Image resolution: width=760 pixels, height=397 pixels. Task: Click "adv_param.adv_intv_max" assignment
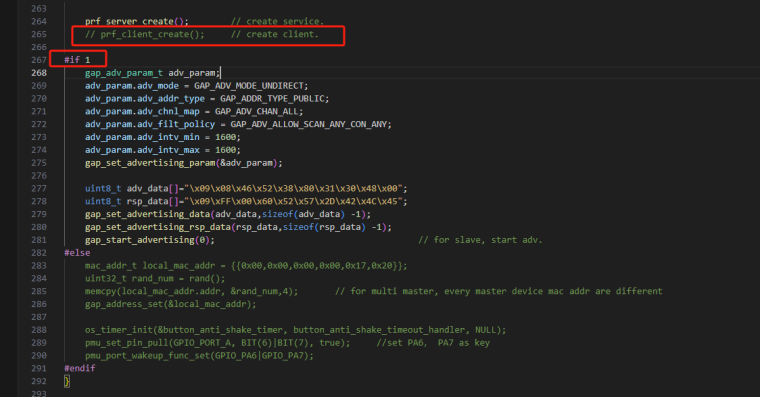click(x=162, y=150)
